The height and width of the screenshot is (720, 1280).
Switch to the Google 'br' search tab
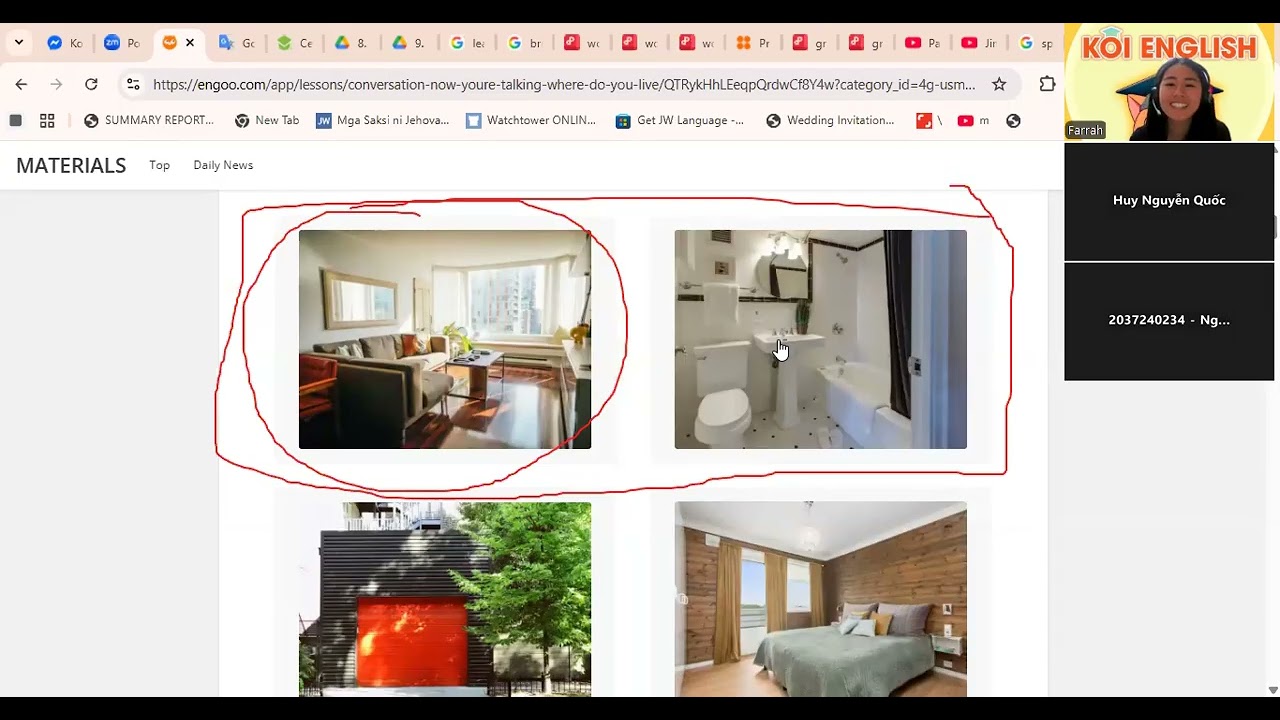click(x=524, y=43)
